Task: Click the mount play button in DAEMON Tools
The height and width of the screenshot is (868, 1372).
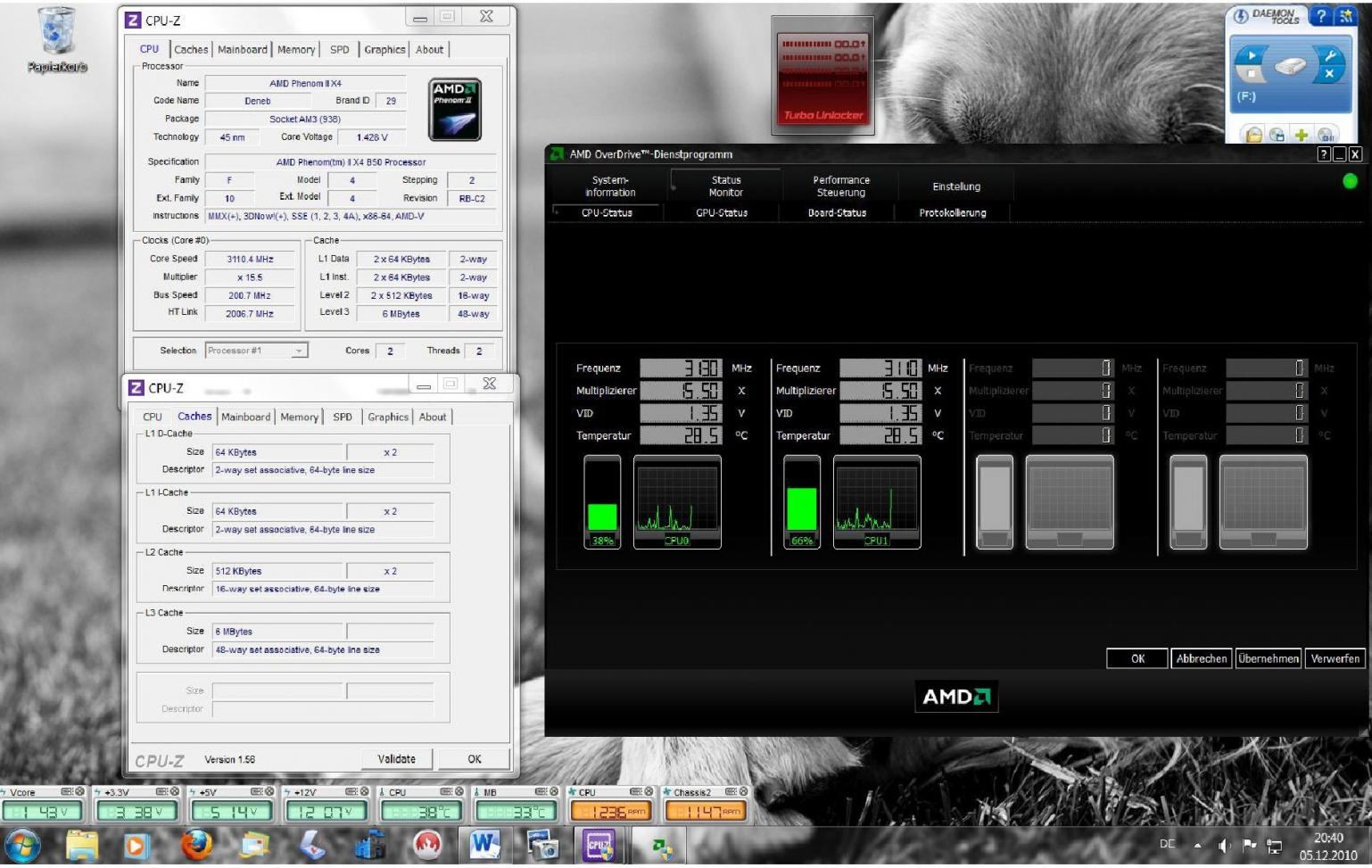Action: (1252, 55)
